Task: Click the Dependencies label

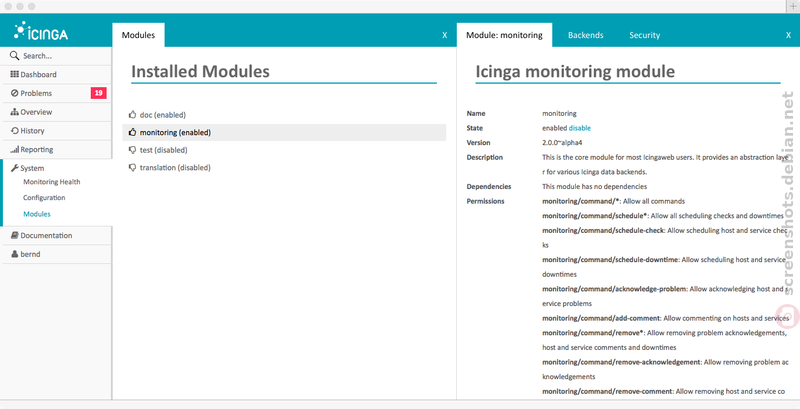Action: point(489,187)
